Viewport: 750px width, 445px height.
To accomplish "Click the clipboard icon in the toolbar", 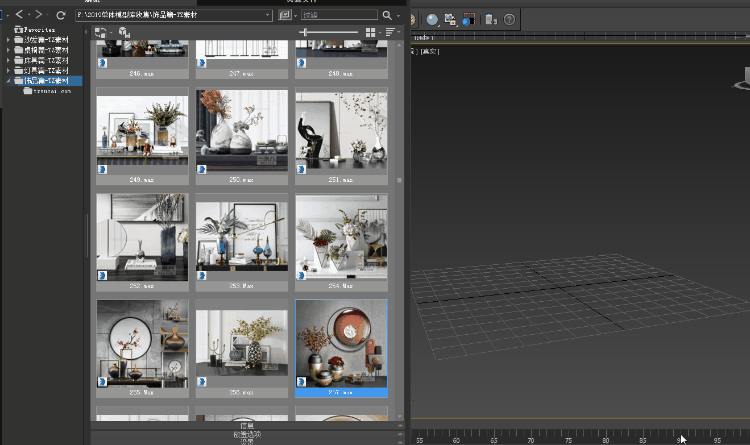I will [x=490, y=19].
